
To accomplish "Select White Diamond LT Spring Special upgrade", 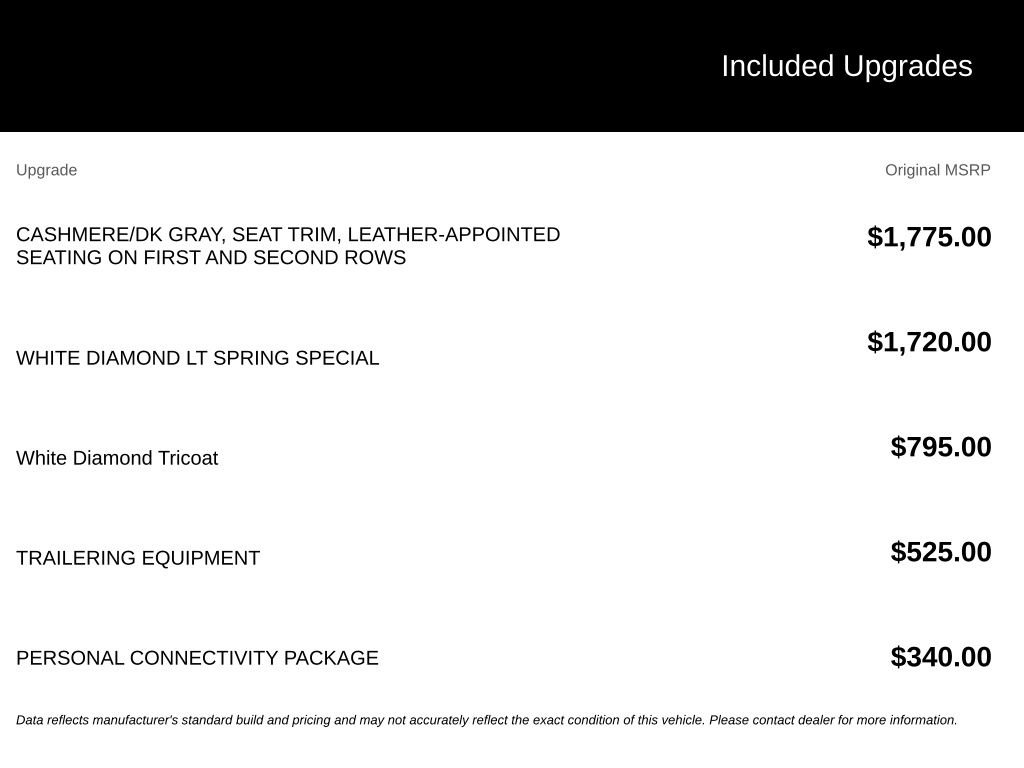I will coord(197,358).
